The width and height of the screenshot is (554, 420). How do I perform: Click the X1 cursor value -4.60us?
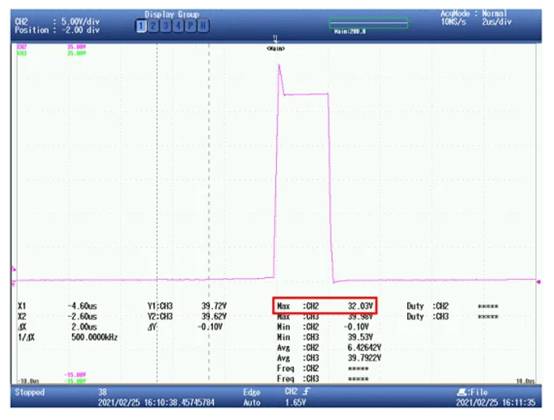pyautogui.click(x=82, y=306)
